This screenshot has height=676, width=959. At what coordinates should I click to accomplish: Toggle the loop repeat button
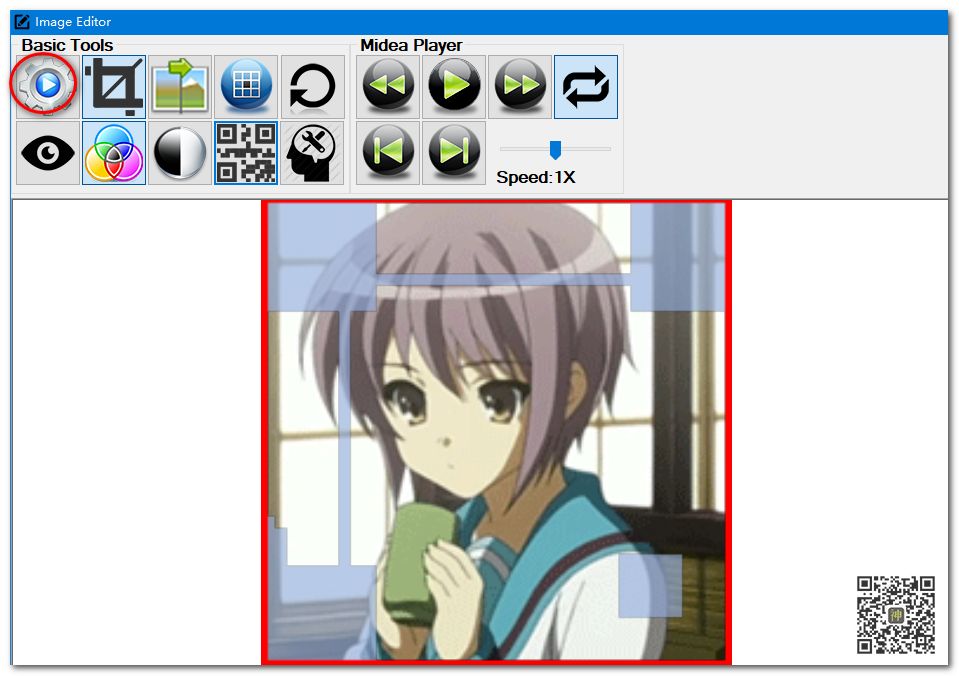586,86
